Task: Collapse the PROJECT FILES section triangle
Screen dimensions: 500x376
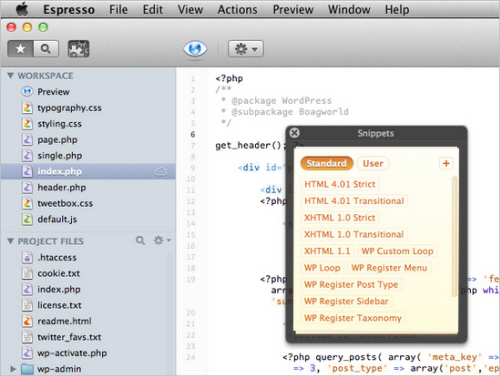Action: point(11,241)
